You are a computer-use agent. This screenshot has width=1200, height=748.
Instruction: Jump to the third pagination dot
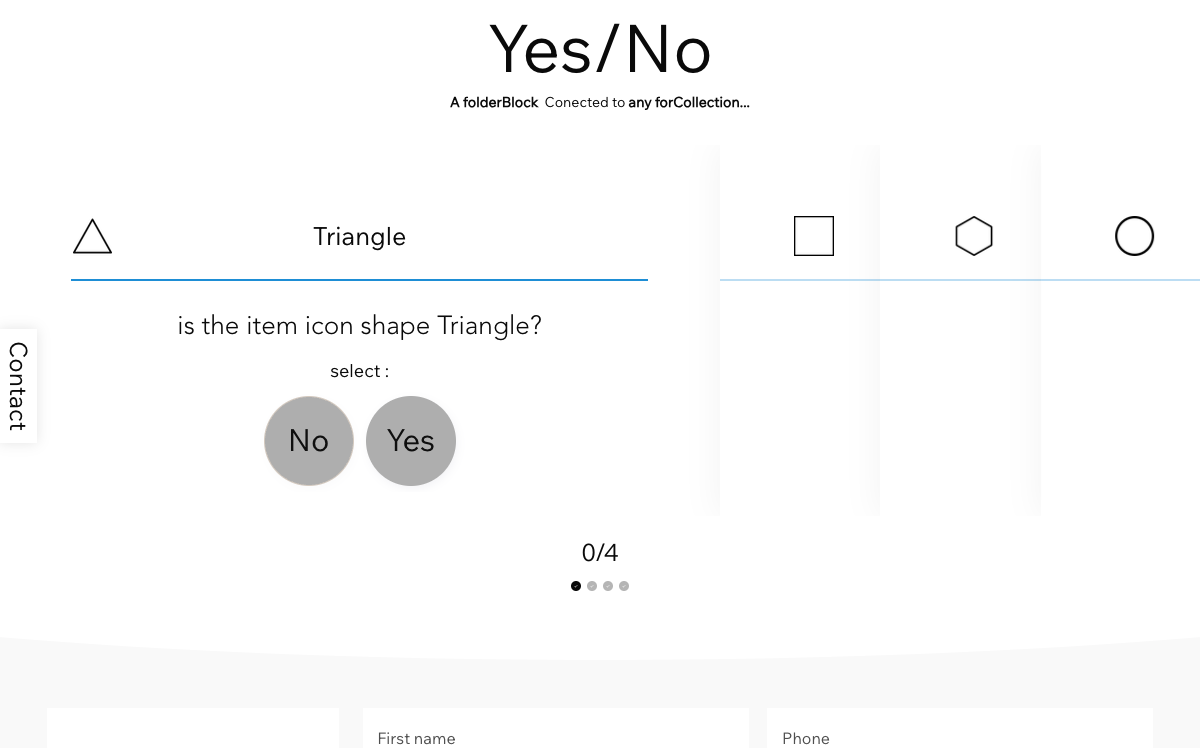(x=608, y=586)
